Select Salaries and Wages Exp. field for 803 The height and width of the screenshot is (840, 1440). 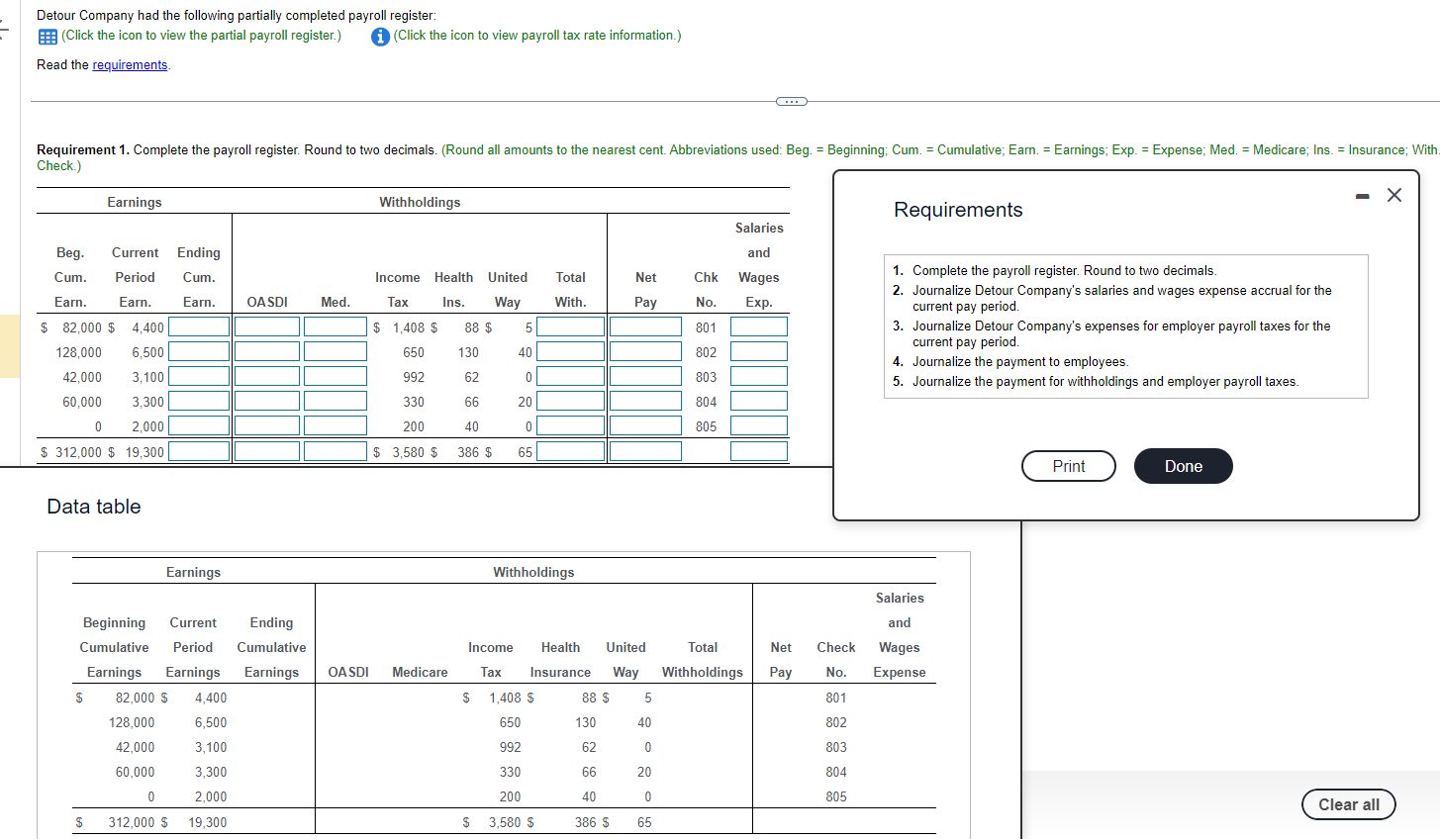pos(759,376)
